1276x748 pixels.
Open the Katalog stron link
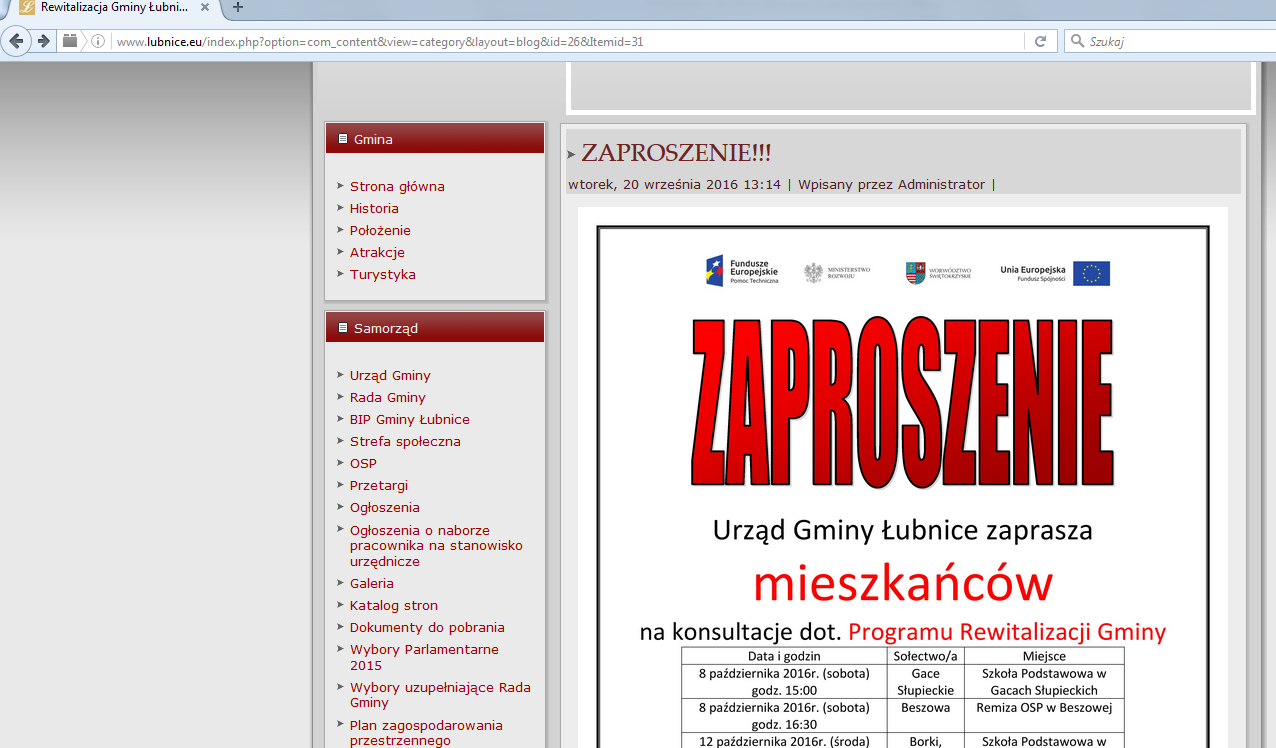[394, 605]
